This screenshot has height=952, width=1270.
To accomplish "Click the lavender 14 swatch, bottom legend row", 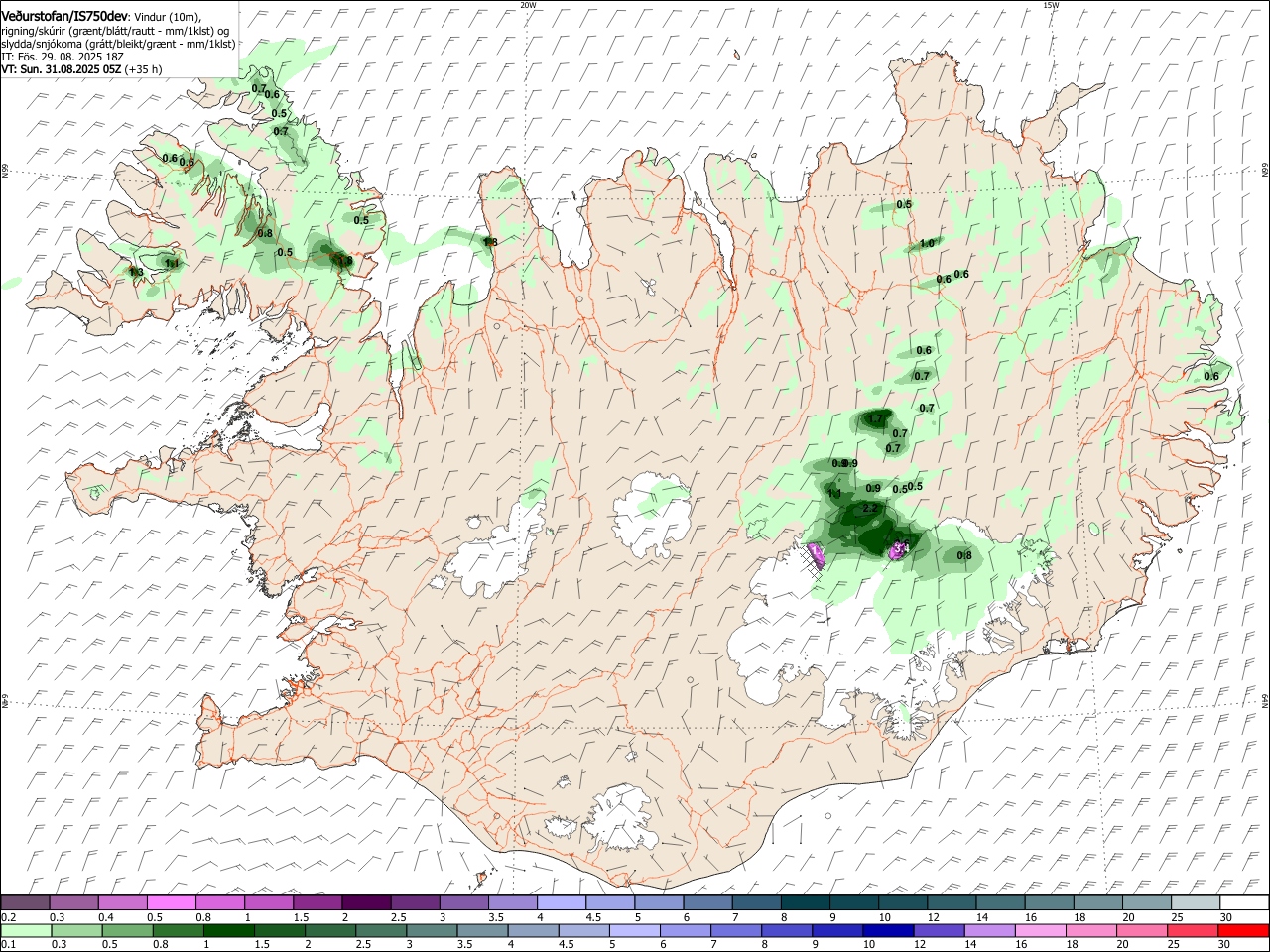I will [x=988, y=930].
